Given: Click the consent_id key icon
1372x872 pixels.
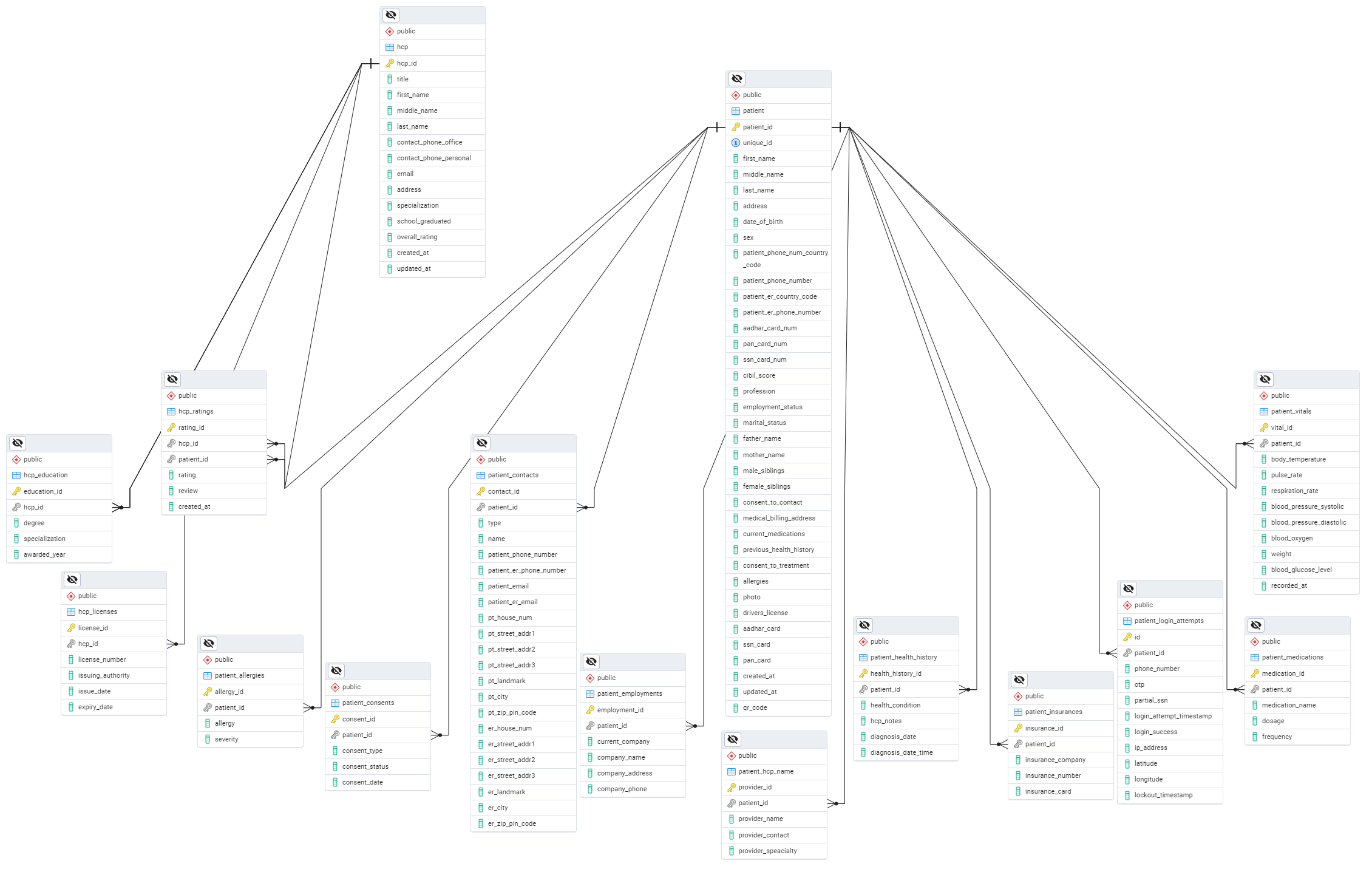Looking at the screenshot, I should point(335,719).
